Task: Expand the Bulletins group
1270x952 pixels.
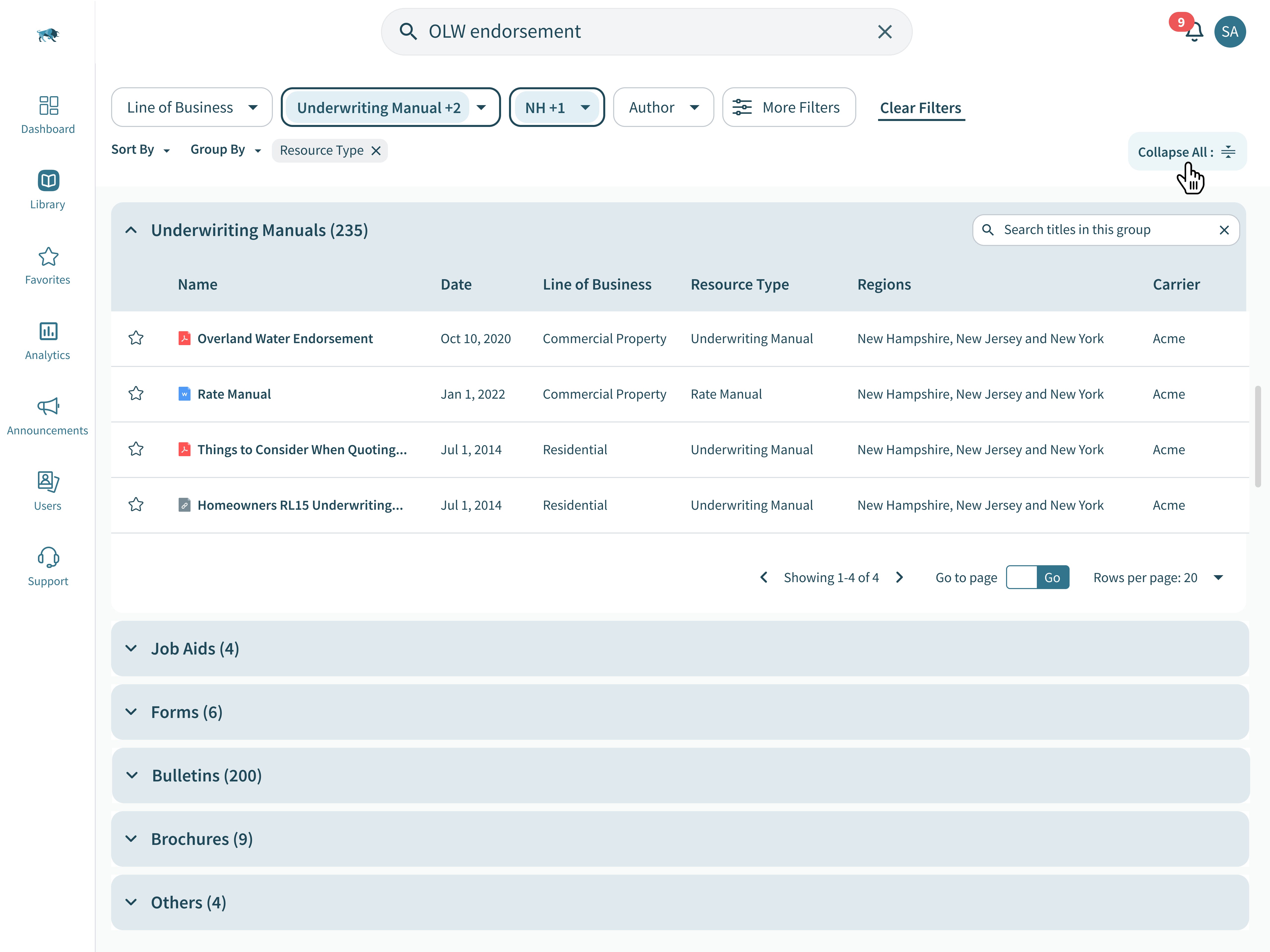Action: tap(131, 776)
